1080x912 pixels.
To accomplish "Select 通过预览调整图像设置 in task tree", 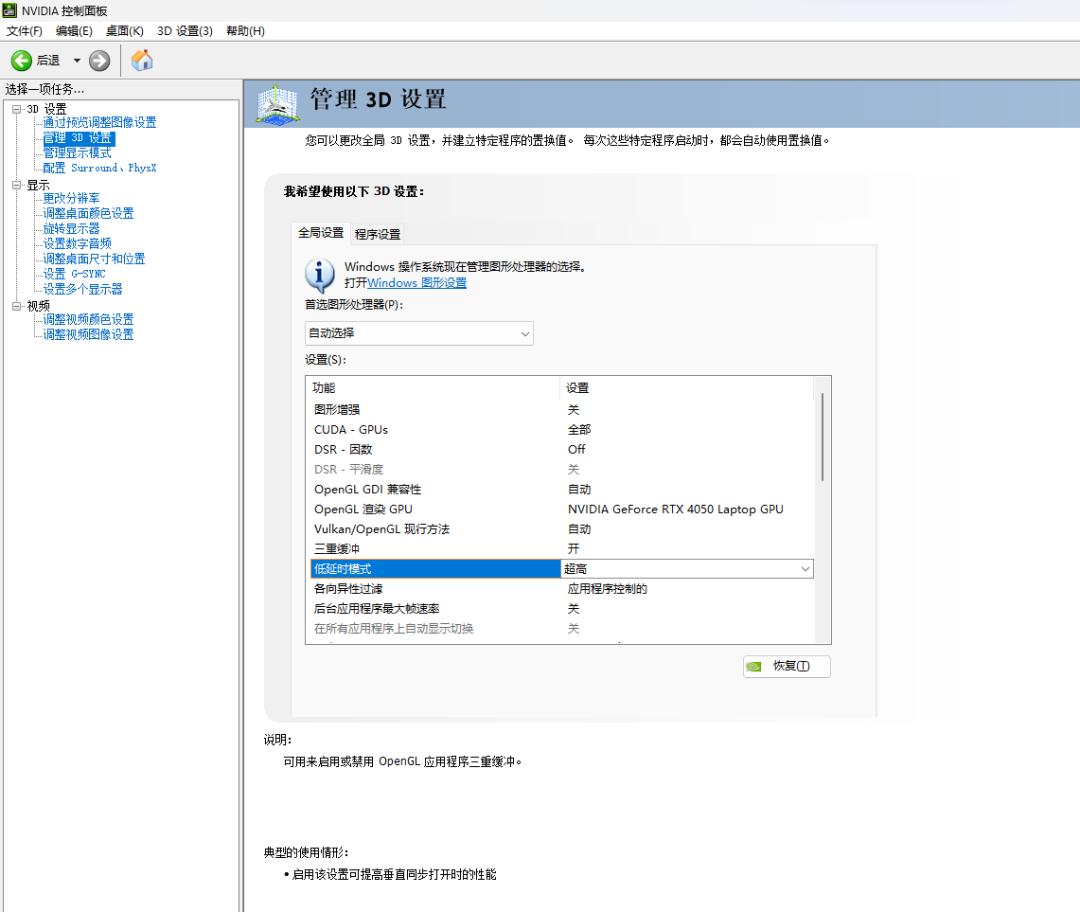I will pos(99,123).
